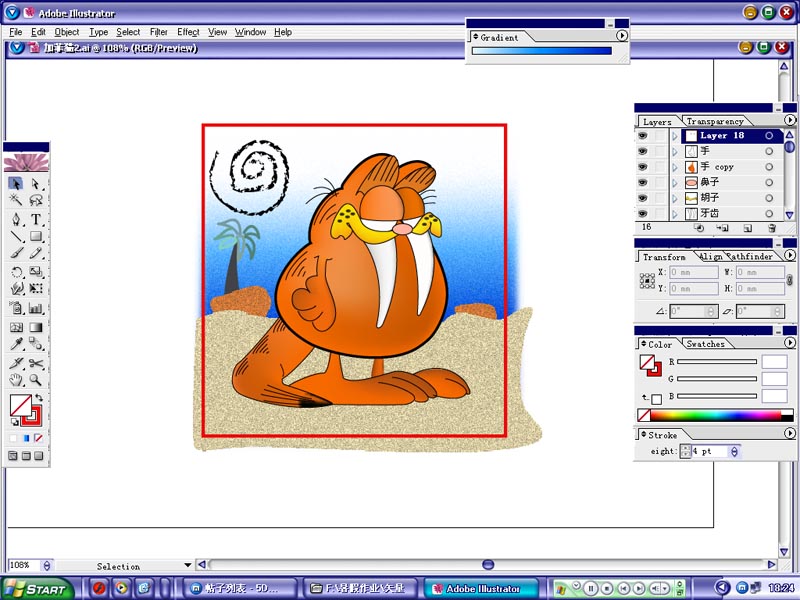Click the make clipping mask icon

click(x=699, y=228)
